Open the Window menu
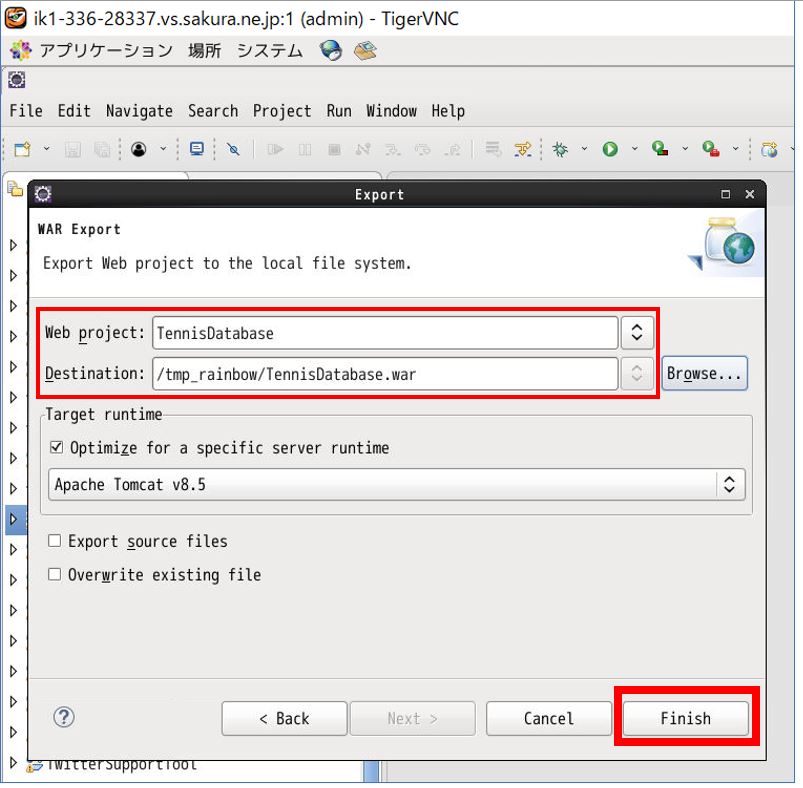This screenshot has height=788, width=803. (392, 111)
